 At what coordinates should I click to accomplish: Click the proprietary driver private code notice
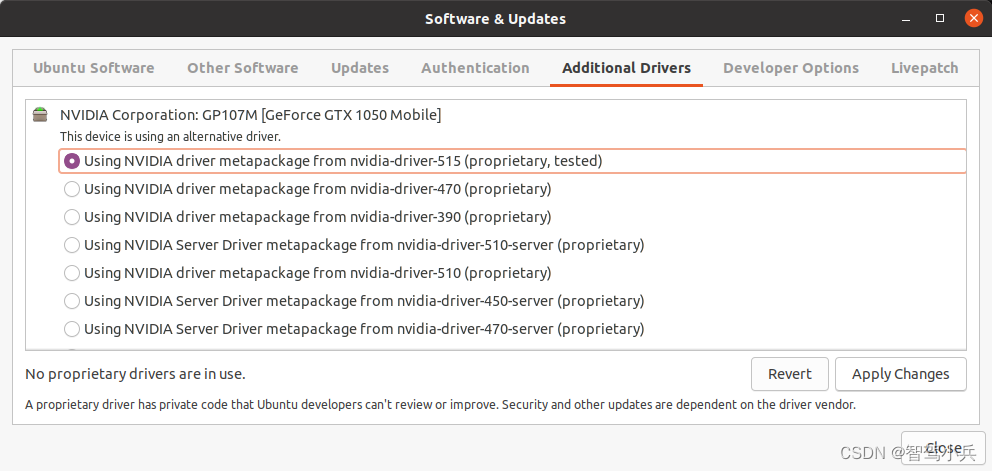[440, 405]
